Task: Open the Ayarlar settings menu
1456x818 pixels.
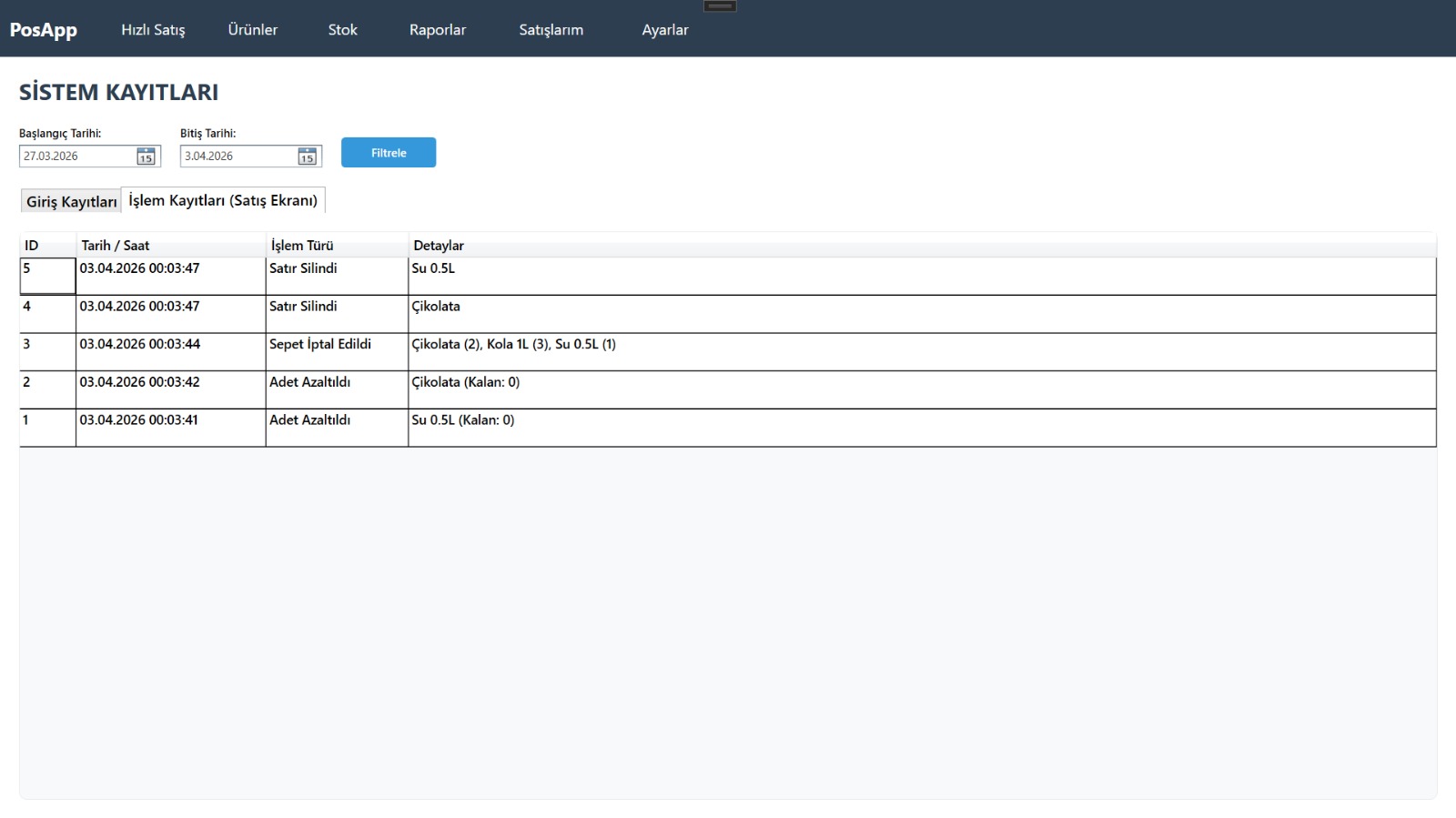Action: (x=665, y=30)
